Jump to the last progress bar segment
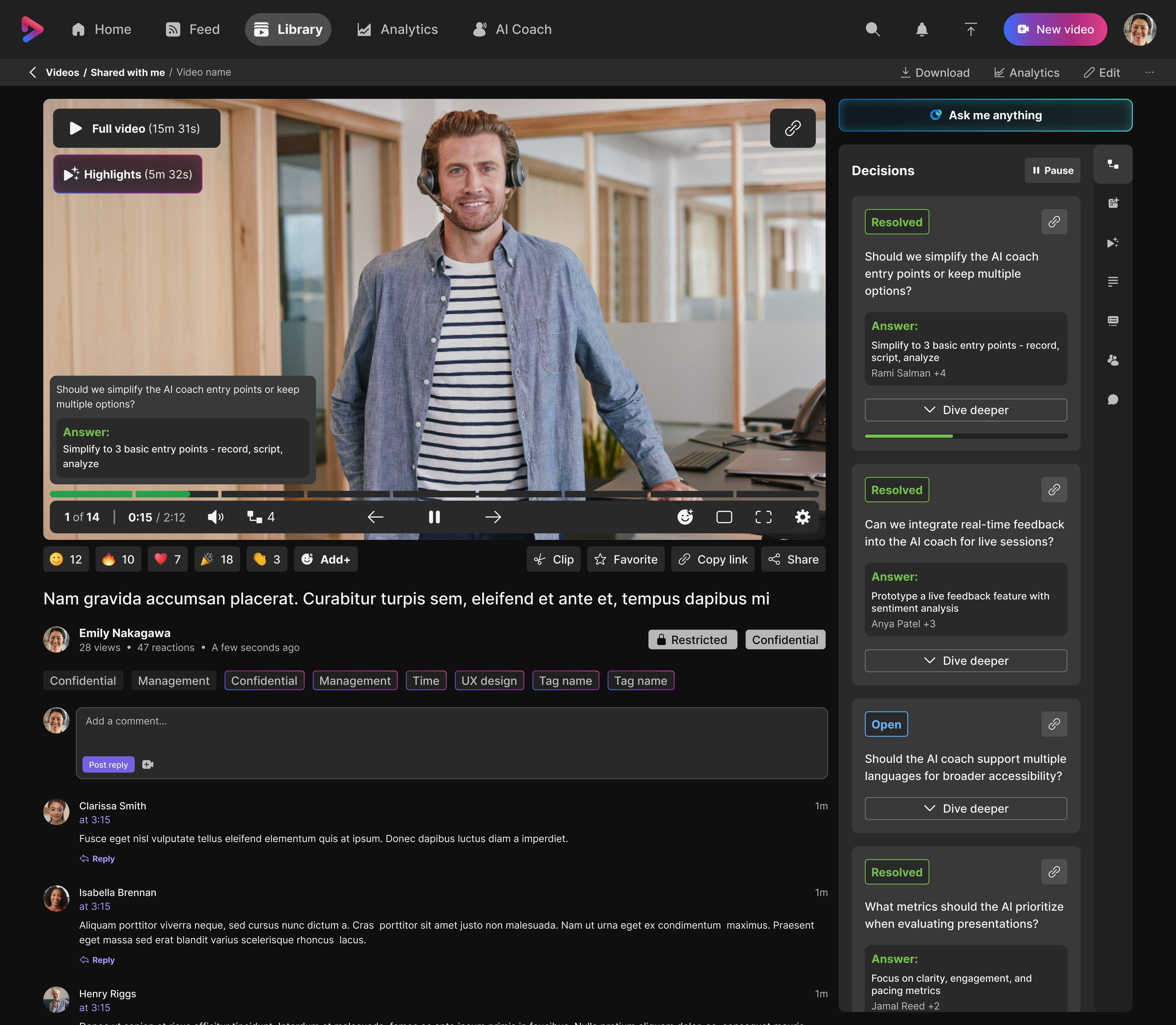Image resolution: width=1176 pixels, height=1025 pixels. coord(777,494)
